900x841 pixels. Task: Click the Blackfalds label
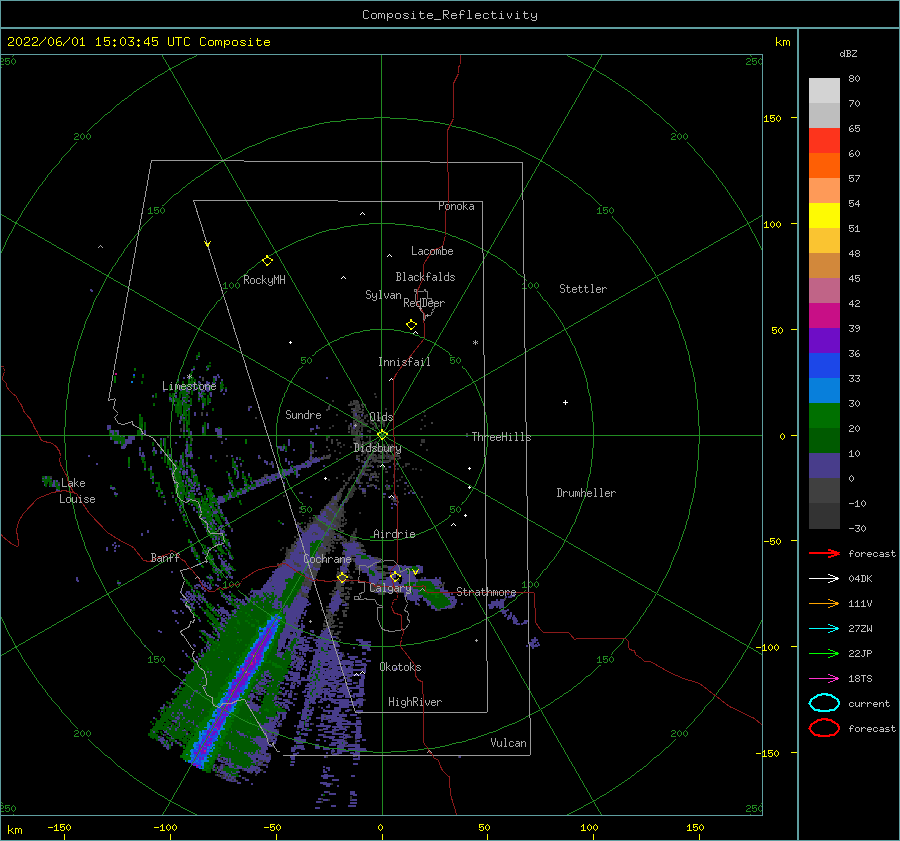(425, 277)
